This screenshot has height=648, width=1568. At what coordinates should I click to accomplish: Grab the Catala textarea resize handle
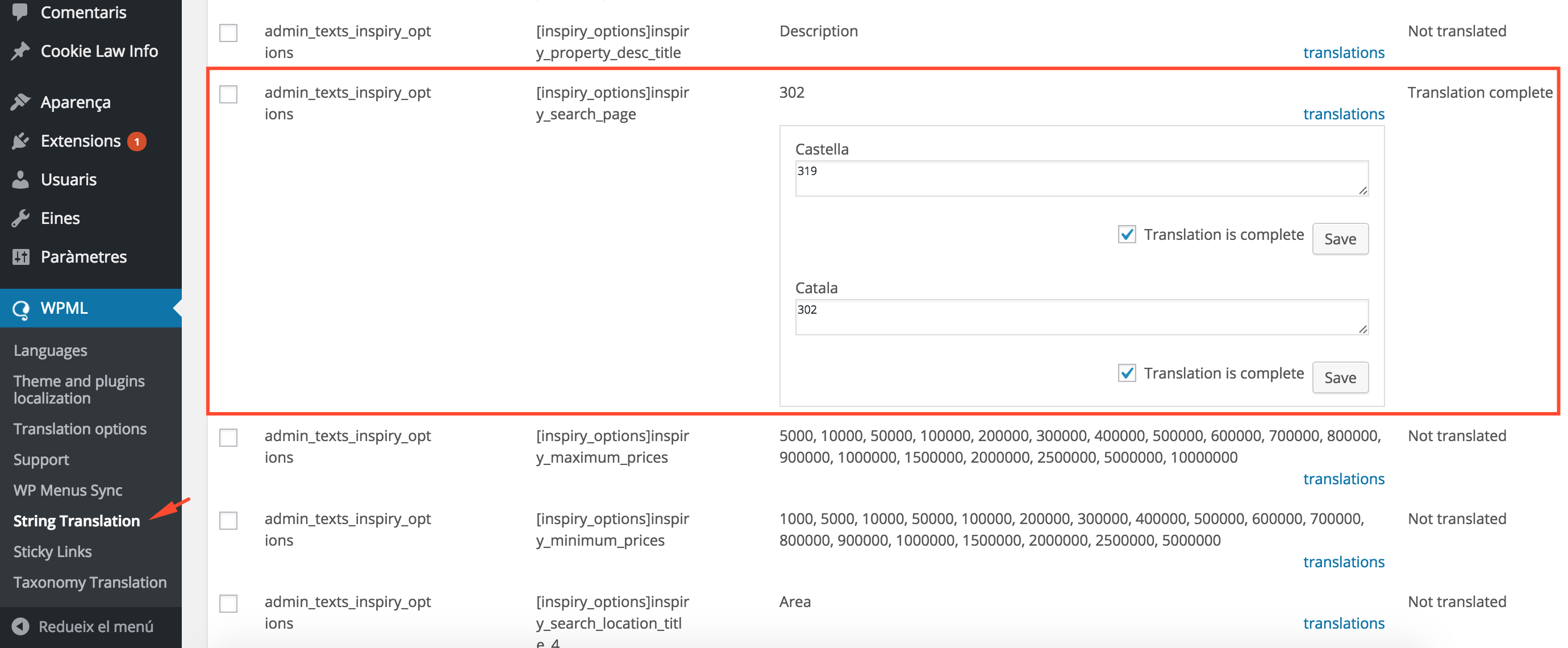pyautogui.click(x=1362, y=329)
